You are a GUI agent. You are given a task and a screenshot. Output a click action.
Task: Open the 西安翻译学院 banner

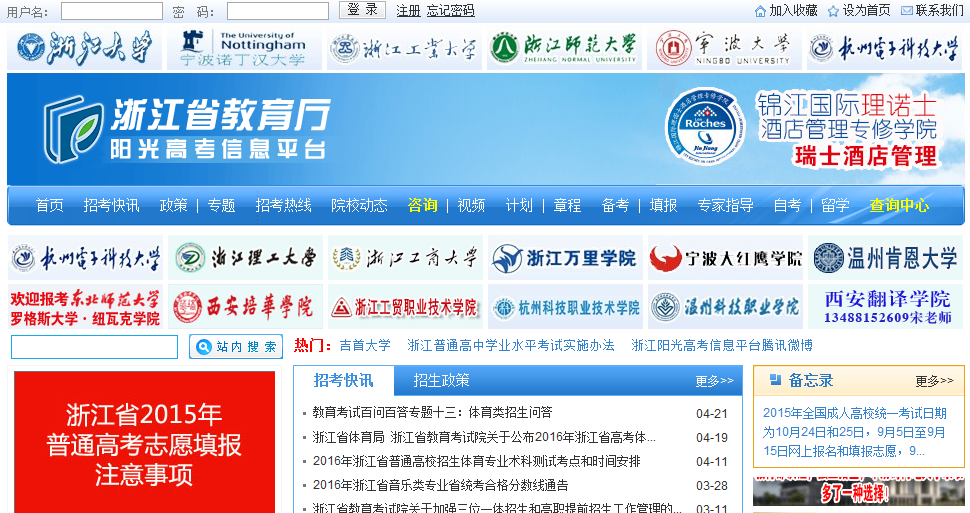point(885,307)
